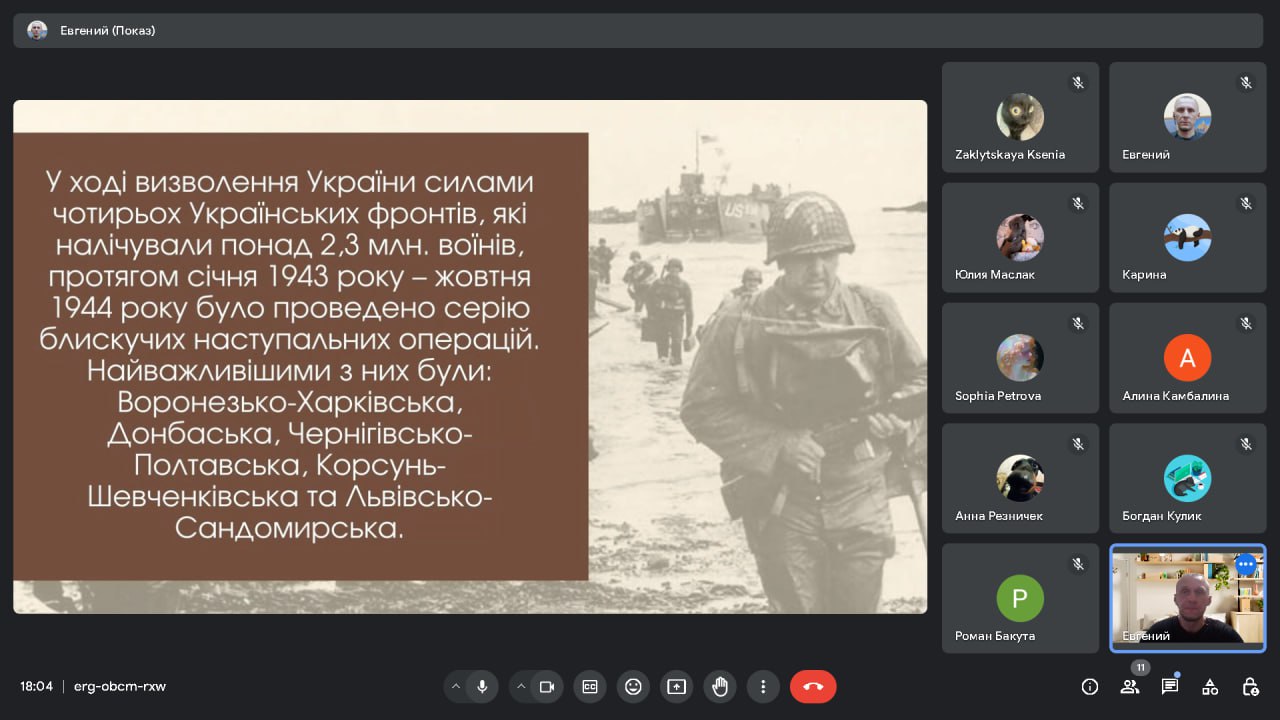Click the meeting code erg-obcm-rxw
1280x720 pixels.
coord(120,687)
